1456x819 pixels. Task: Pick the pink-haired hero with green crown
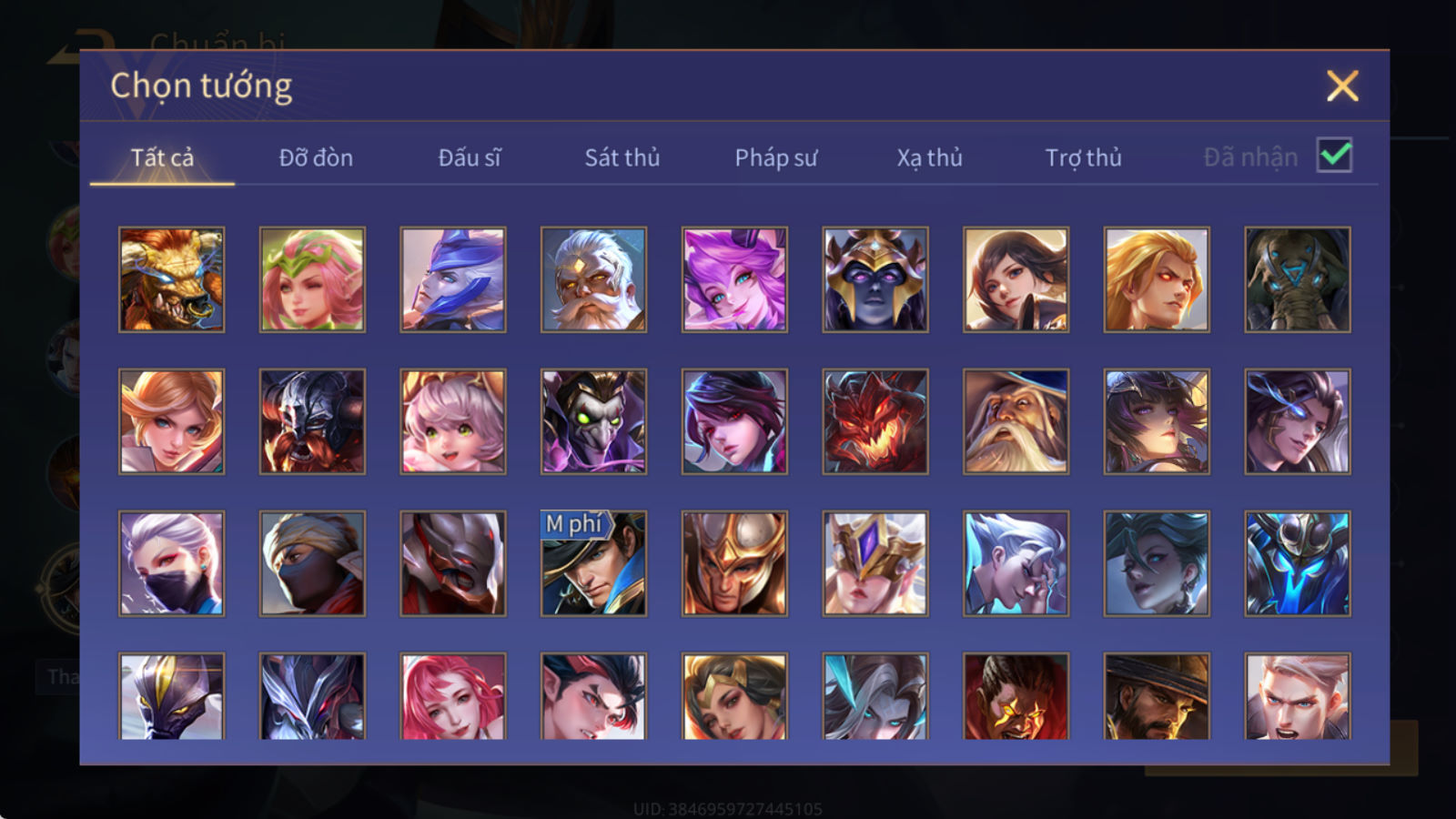point(312,279)
